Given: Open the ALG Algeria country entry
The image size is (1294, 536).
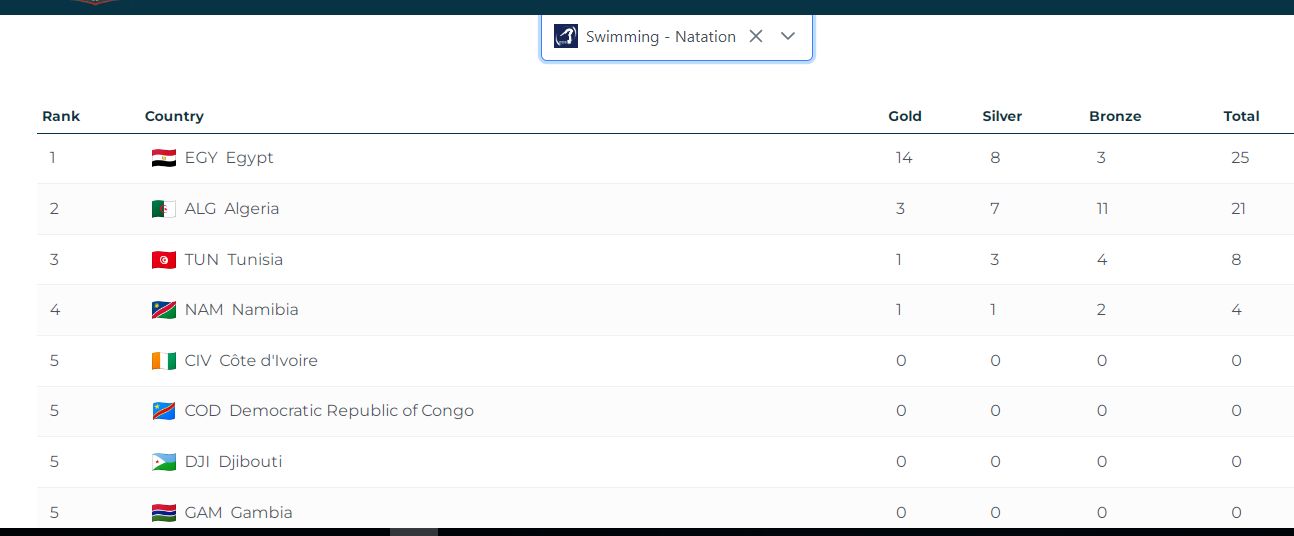Looking at the screenshot, I should [x=232, y=209].
